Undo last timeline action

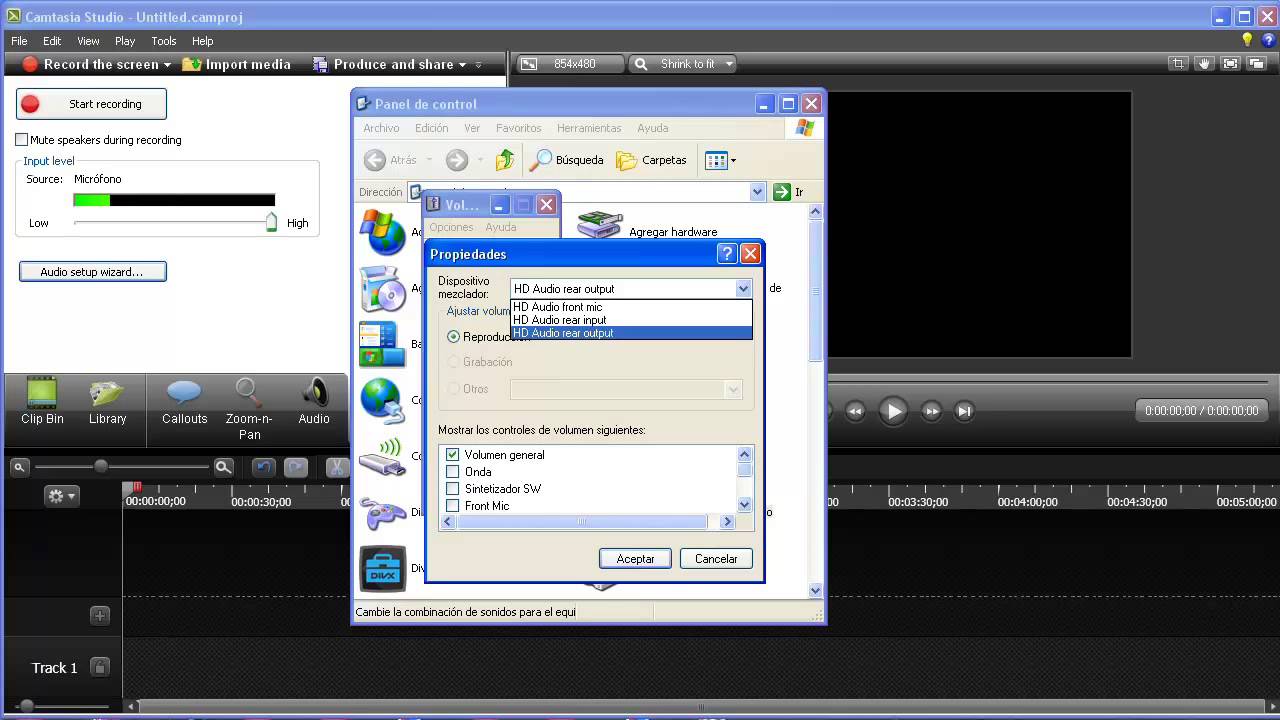pyautogui.click(x=264, y=467)
